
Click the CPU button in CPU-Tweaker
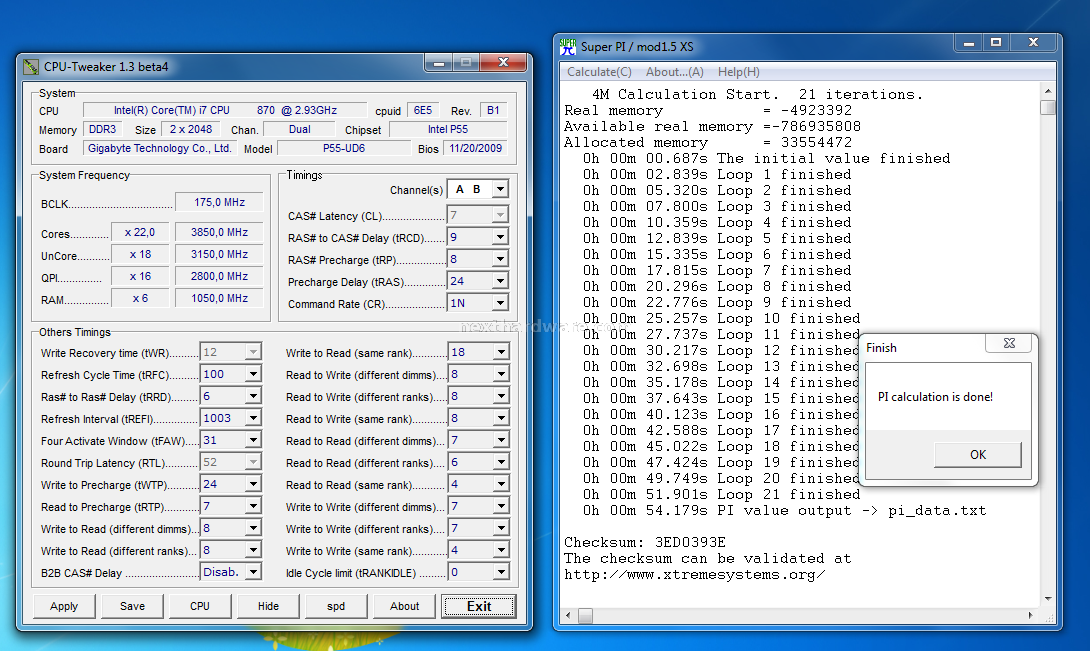click(x=200, y=606)
